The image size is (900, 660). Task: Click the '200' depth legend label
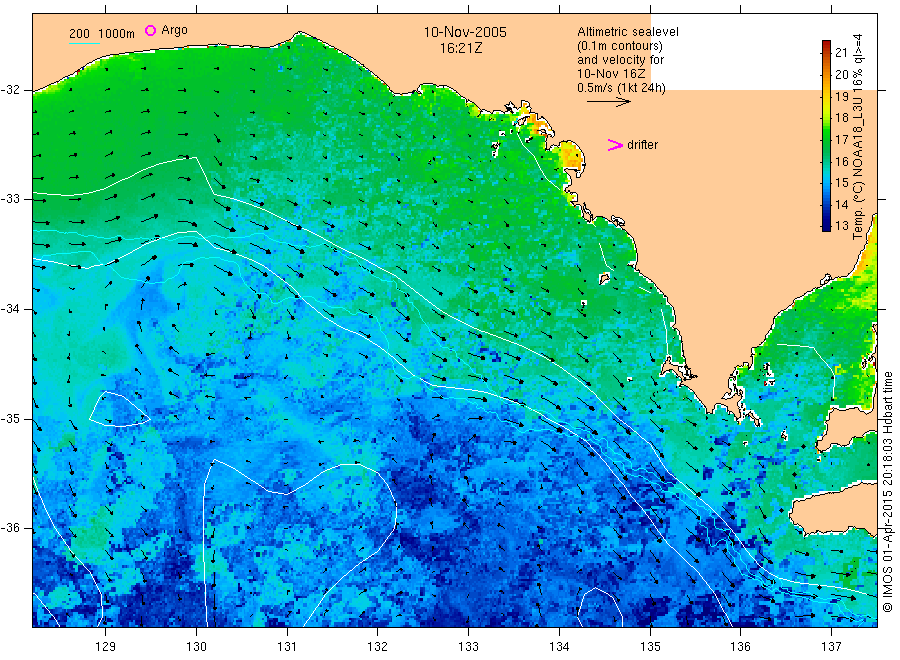[79, 34]
